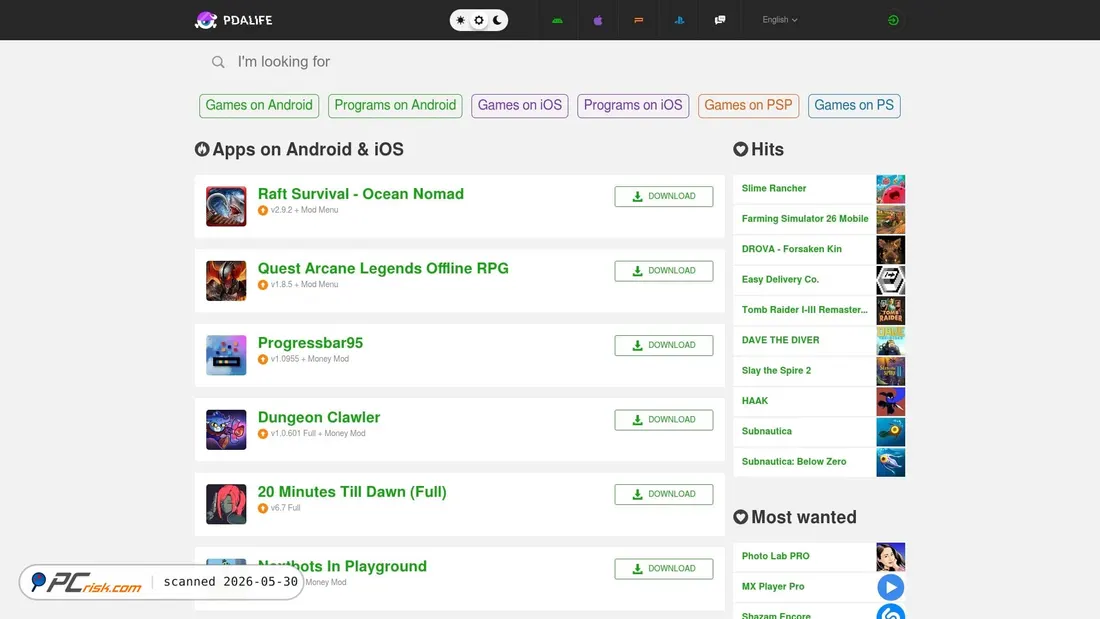Image resolution: width=1100 pixels, height=619 pixels.
Task: Open the Games on PSP tab
Action: point(748,105)
